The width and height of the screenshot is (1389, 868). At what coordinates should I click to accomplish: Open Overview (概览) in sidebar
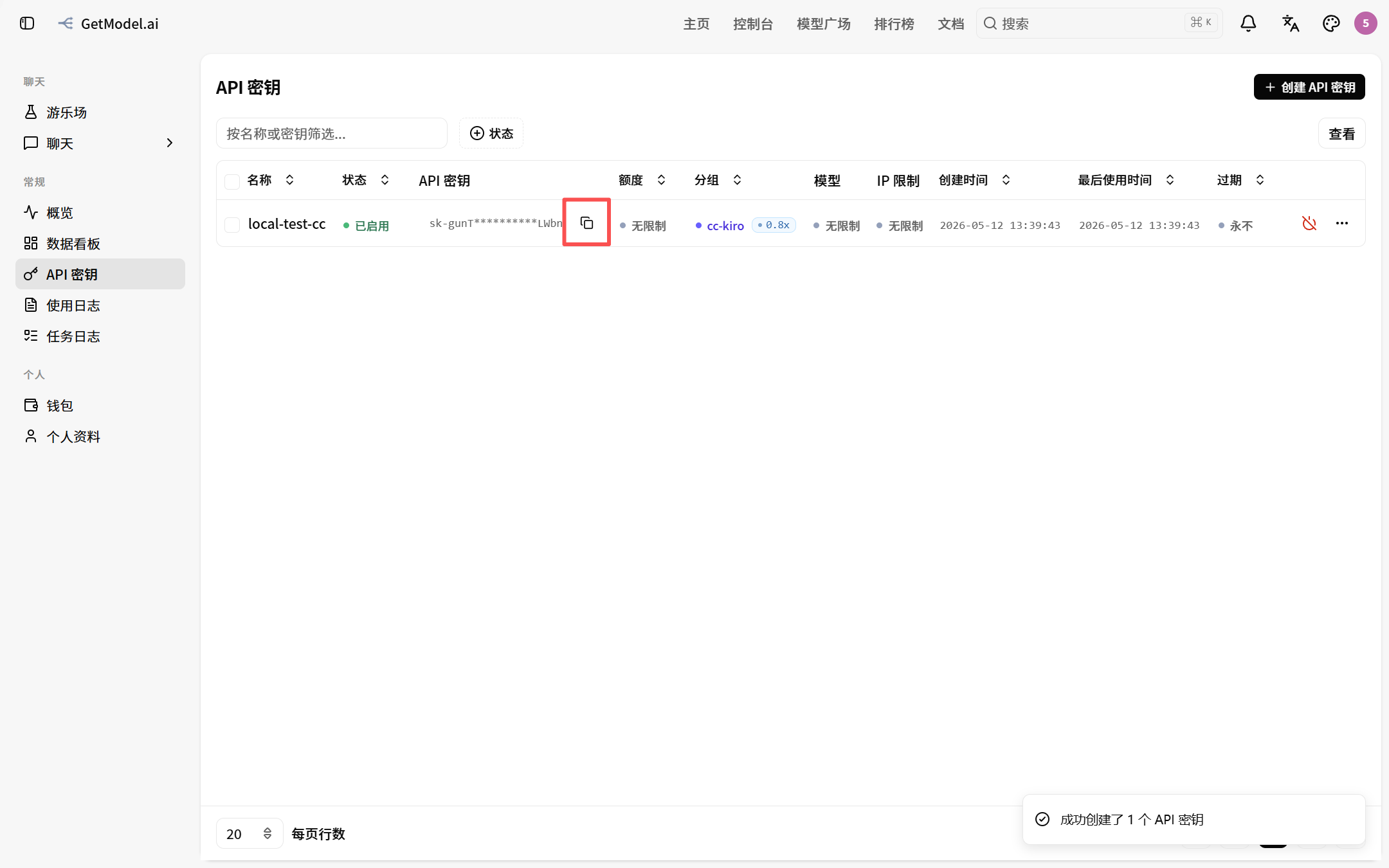[100, 213]
